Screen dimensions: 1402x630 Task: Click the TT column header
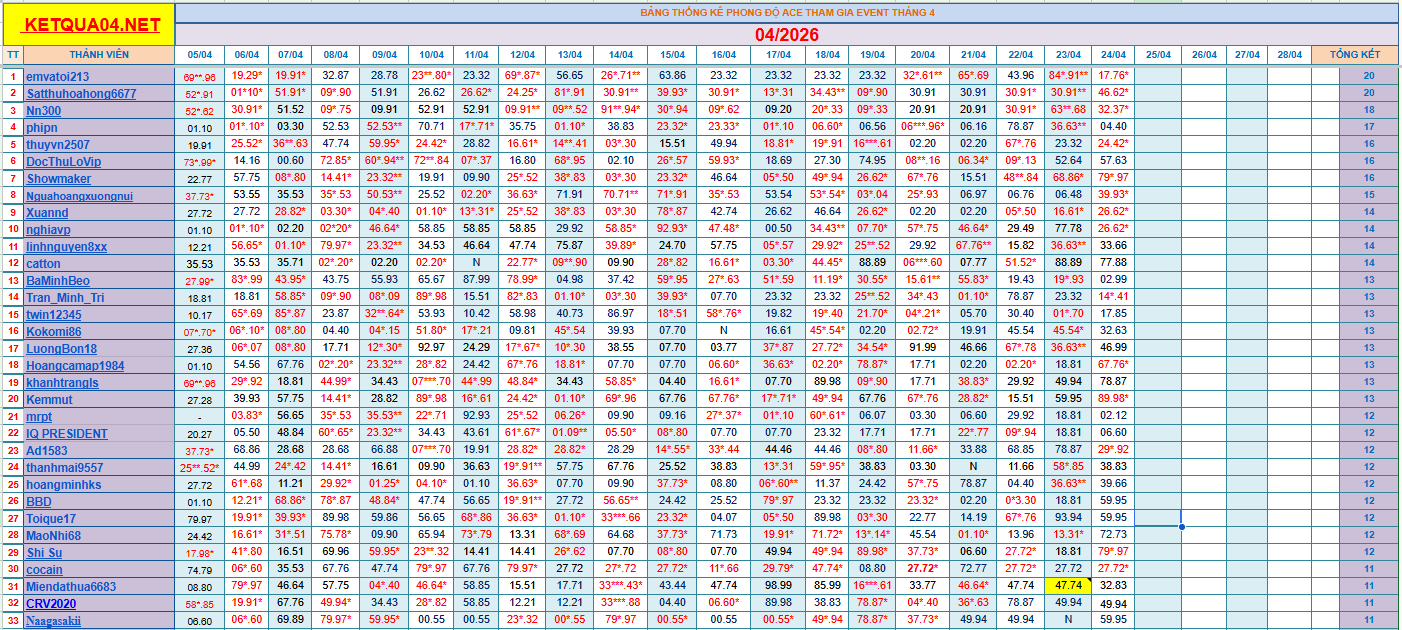(12, 54)
